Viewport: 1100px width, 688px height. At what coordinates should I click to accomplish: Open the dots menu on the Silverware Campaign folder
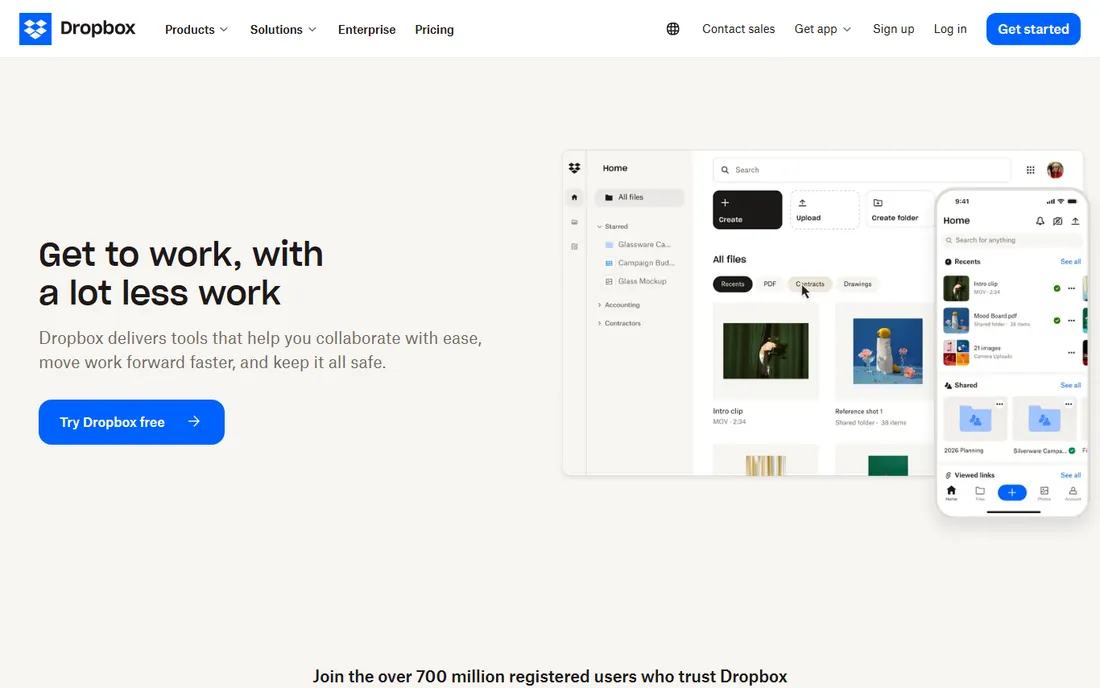tap(1068, 404)
